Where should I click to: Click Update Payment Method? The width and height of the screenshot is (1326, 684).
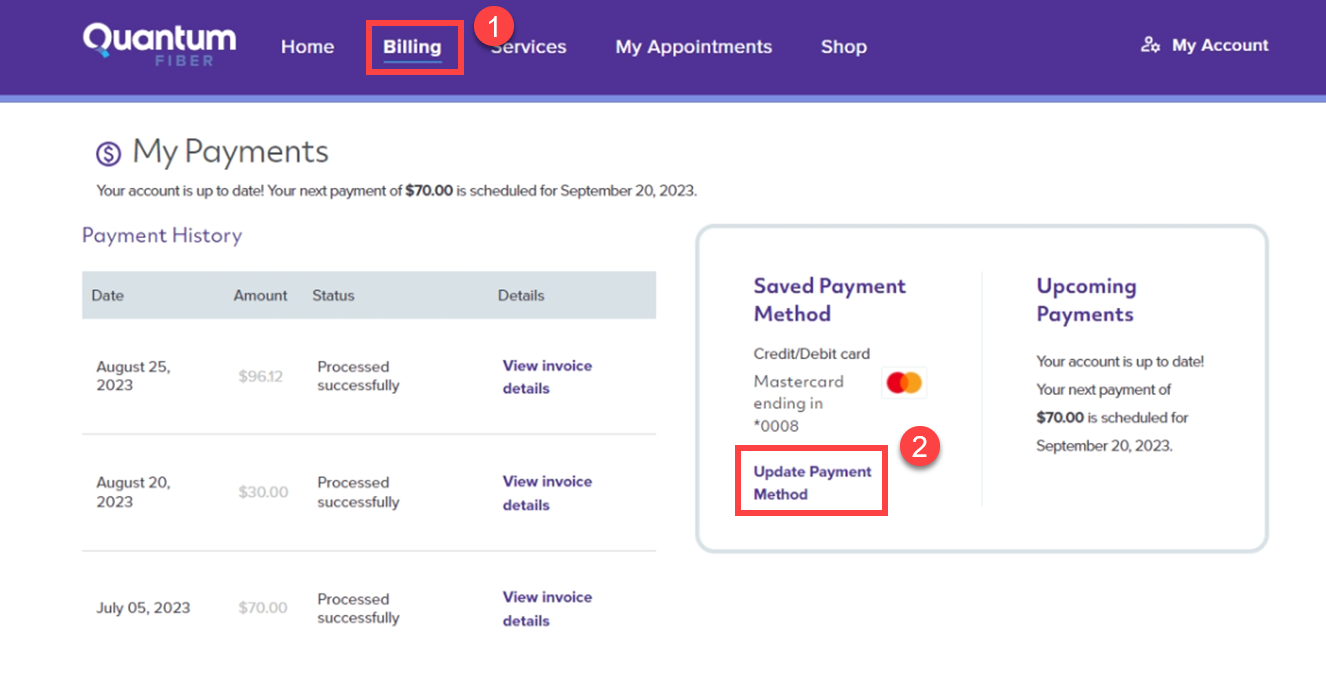[810, 483]
